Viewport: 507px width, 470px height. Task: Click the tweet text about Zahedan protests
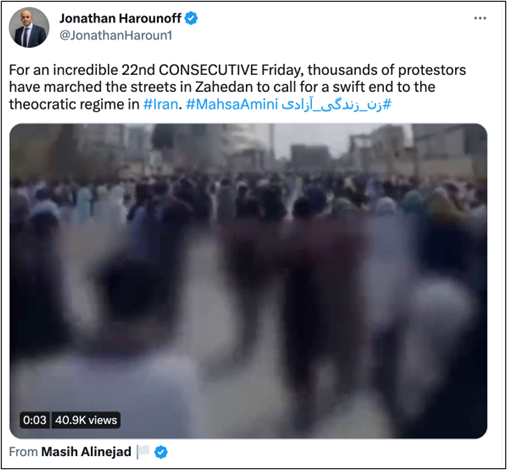237,87
